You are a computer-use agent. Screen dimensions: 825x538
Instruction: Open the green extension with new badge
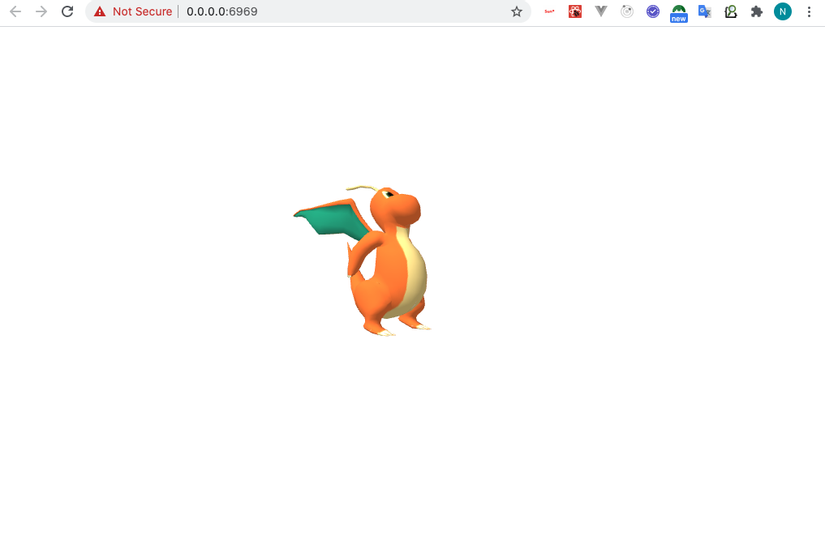pos(679,13)
